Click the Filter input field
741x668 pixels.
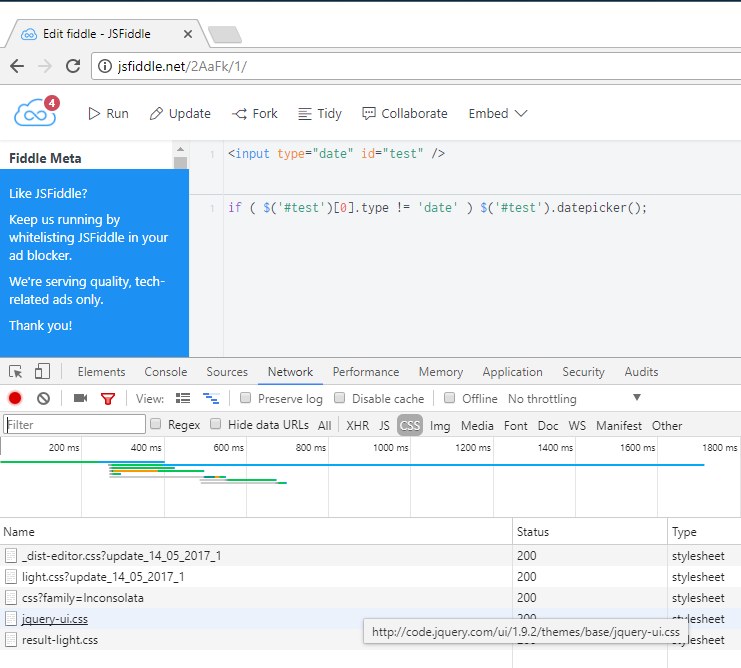(75, 424)
